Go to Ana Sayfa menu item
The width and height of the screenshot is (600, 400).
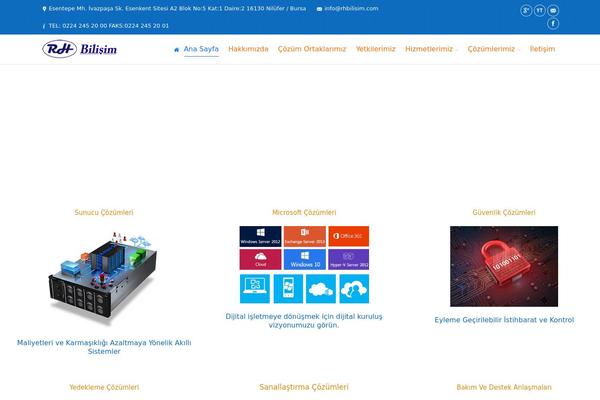pyautogui.click(x=201, y=49)
